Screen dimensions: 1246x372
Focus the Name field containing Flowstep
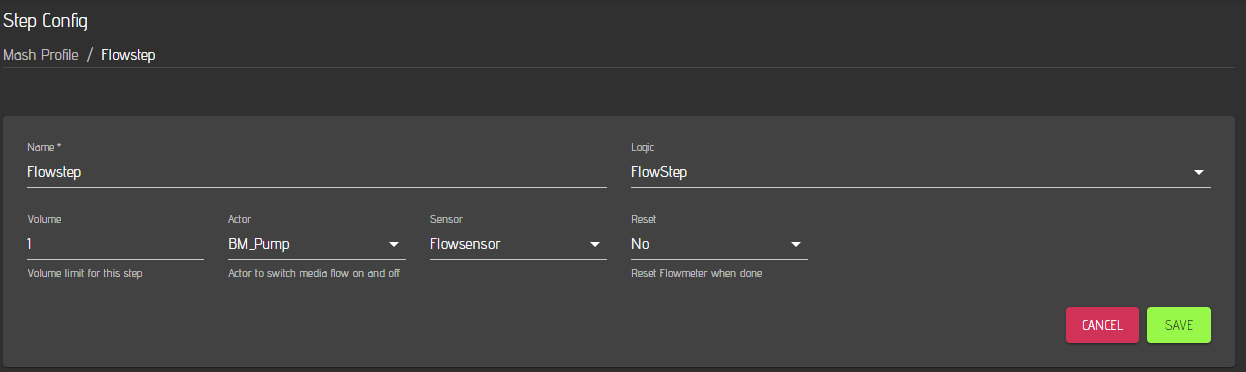pos(316,172)
